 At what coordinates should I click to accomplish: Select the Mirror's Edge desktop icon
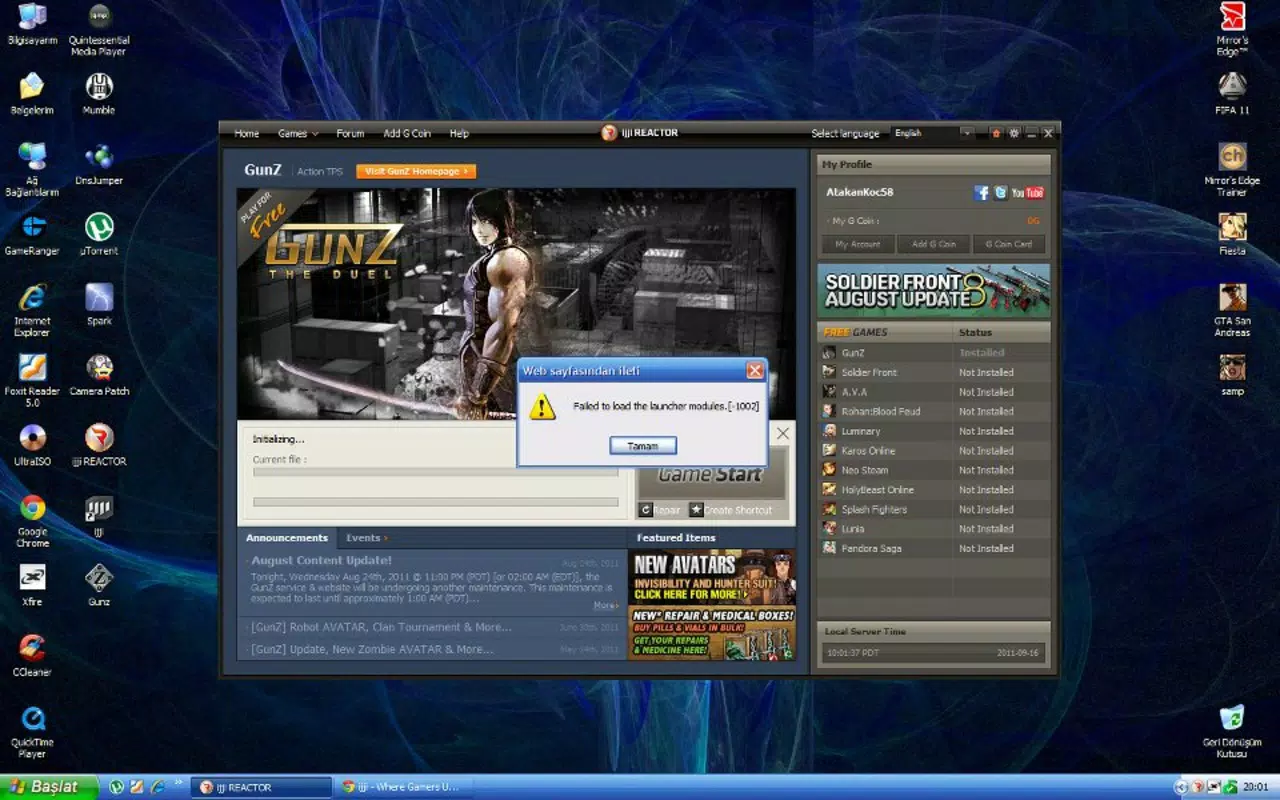[1232, 29]
